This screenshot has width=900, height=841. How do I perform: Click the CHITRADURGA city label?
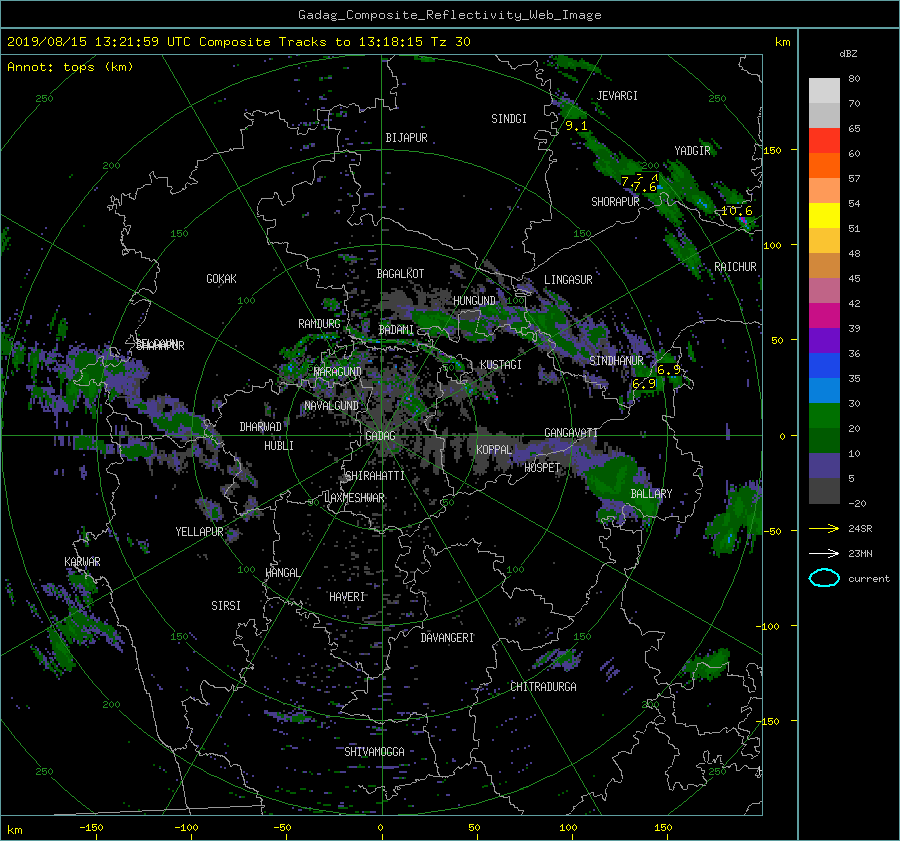point(543,687)
